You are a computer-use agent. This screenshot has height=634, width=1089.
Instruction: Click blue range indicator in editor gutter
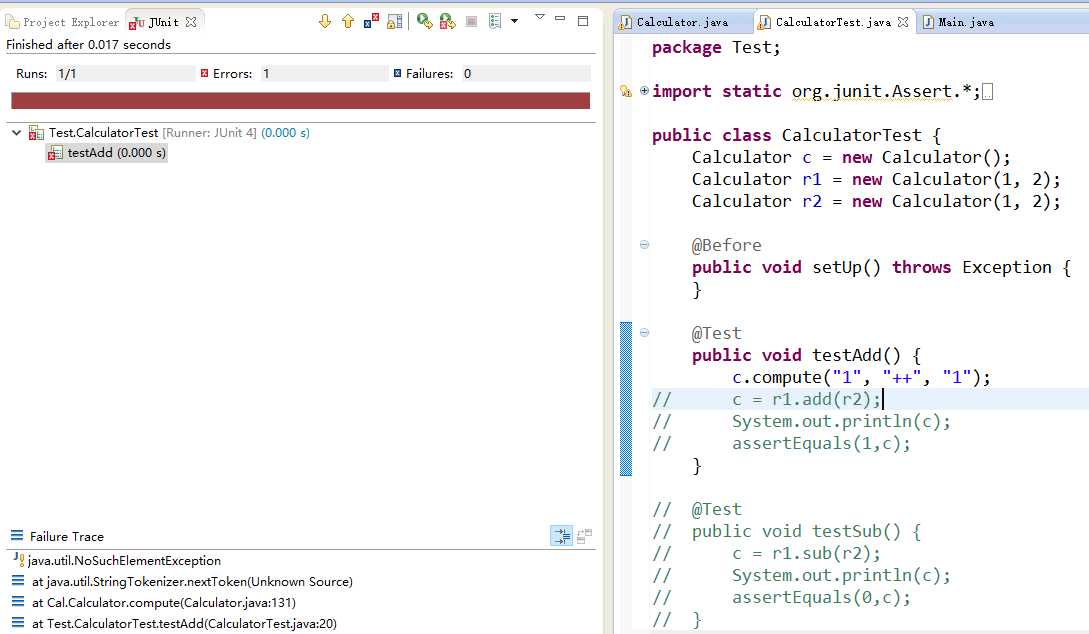(626, 399)
